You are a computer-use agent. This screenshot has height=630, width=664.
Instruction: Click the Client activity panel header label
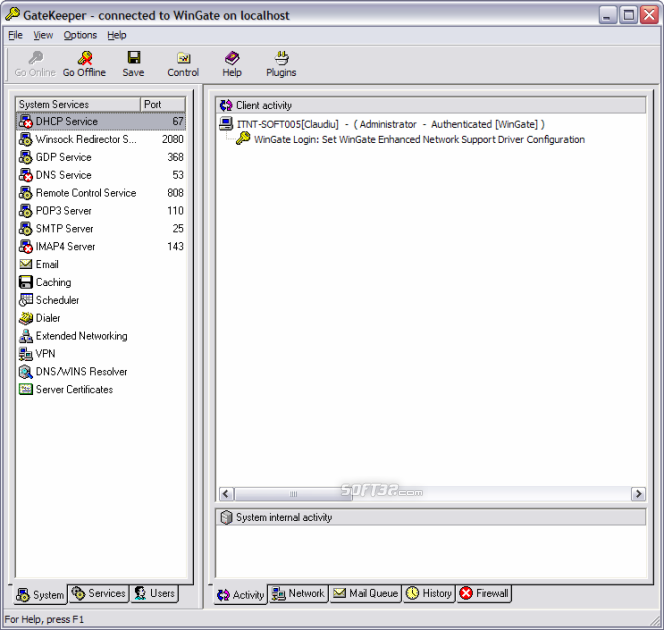click(264, 105)
